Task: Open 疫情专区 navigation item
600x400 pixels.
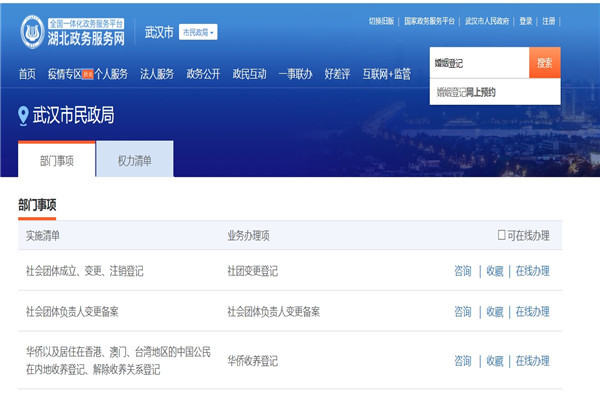Action: pos(65,74)
